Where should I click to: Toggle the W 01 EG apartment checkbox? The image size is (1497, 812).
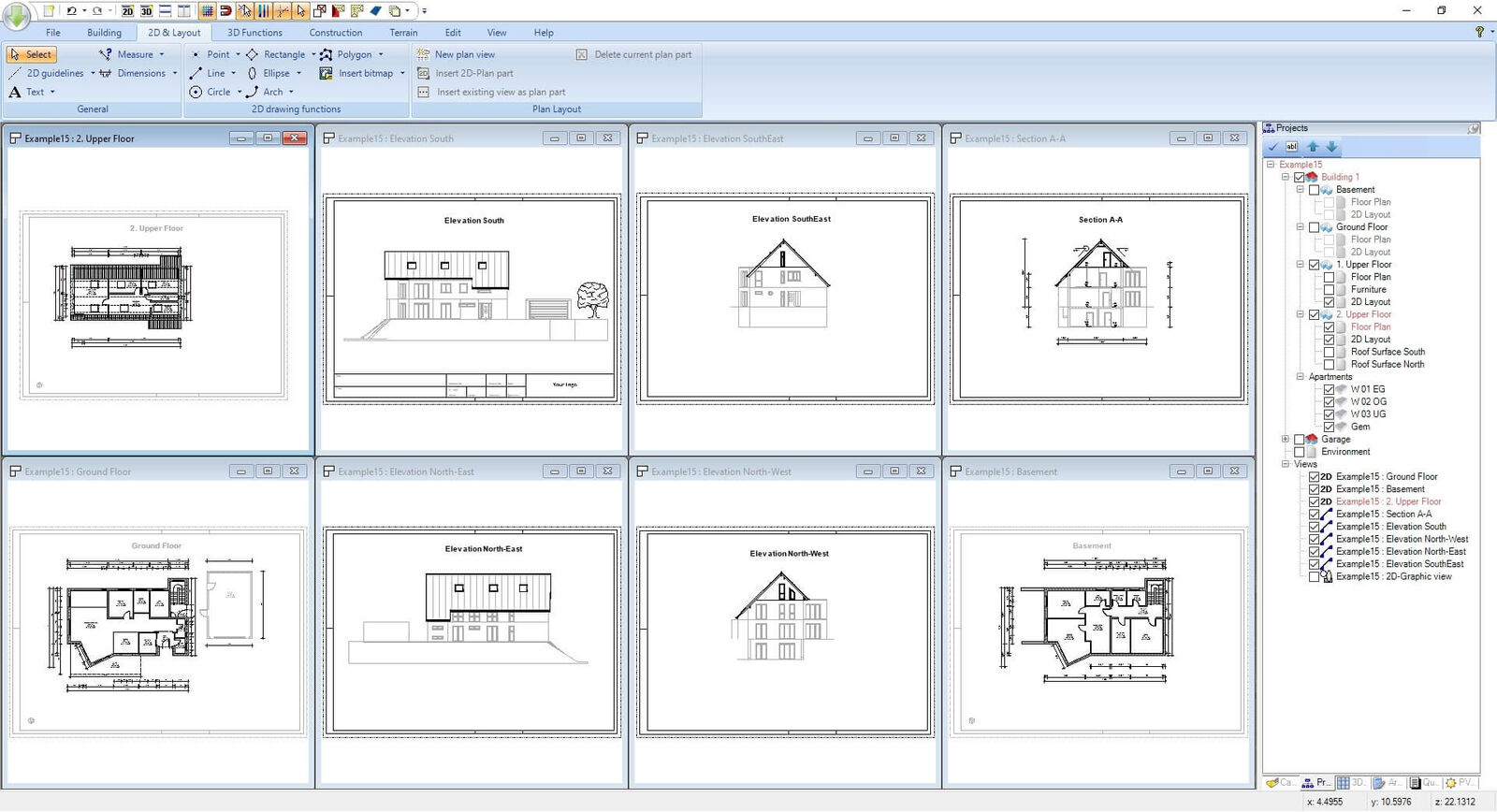[x=1330, y=389]
